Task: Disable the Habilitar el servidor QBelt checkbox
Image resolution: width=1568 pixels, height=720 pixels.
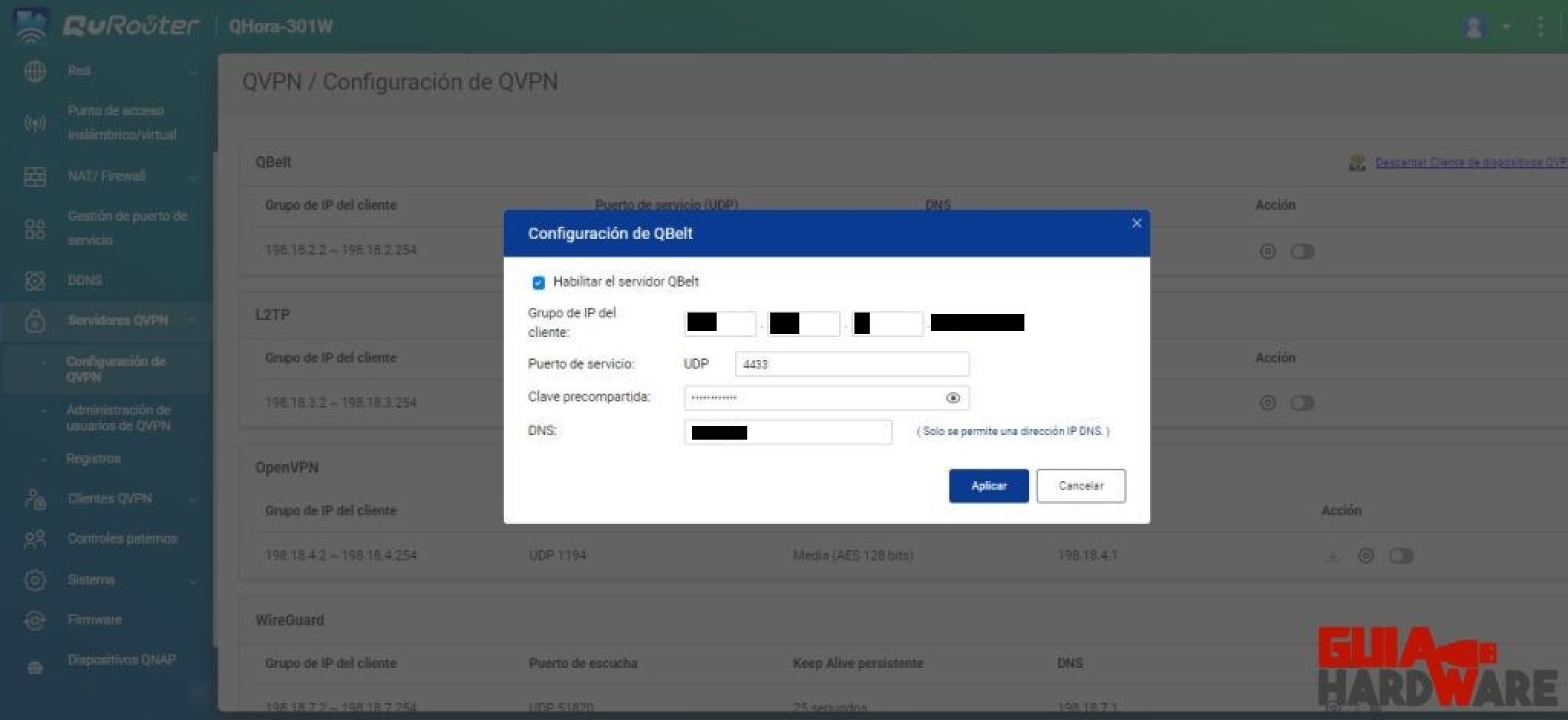Action: 538,282
